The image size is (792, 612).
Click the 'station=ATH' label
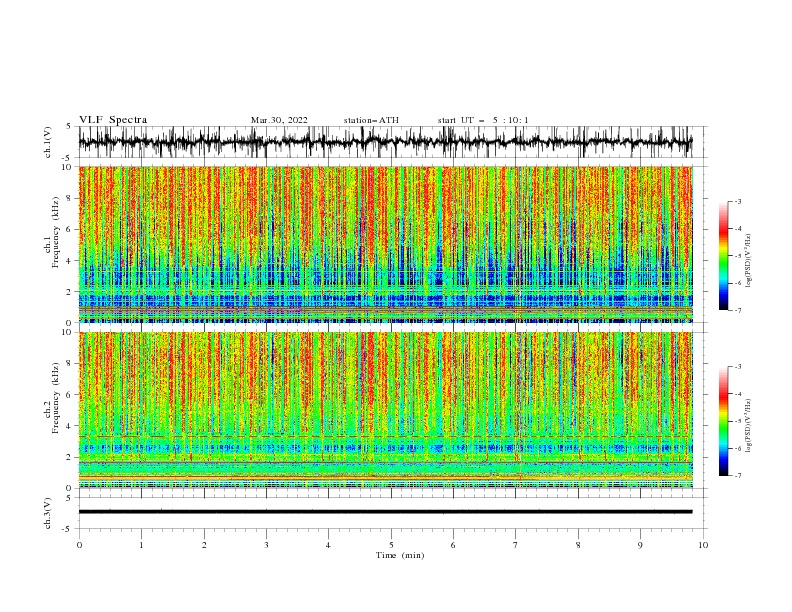point(371,120)
